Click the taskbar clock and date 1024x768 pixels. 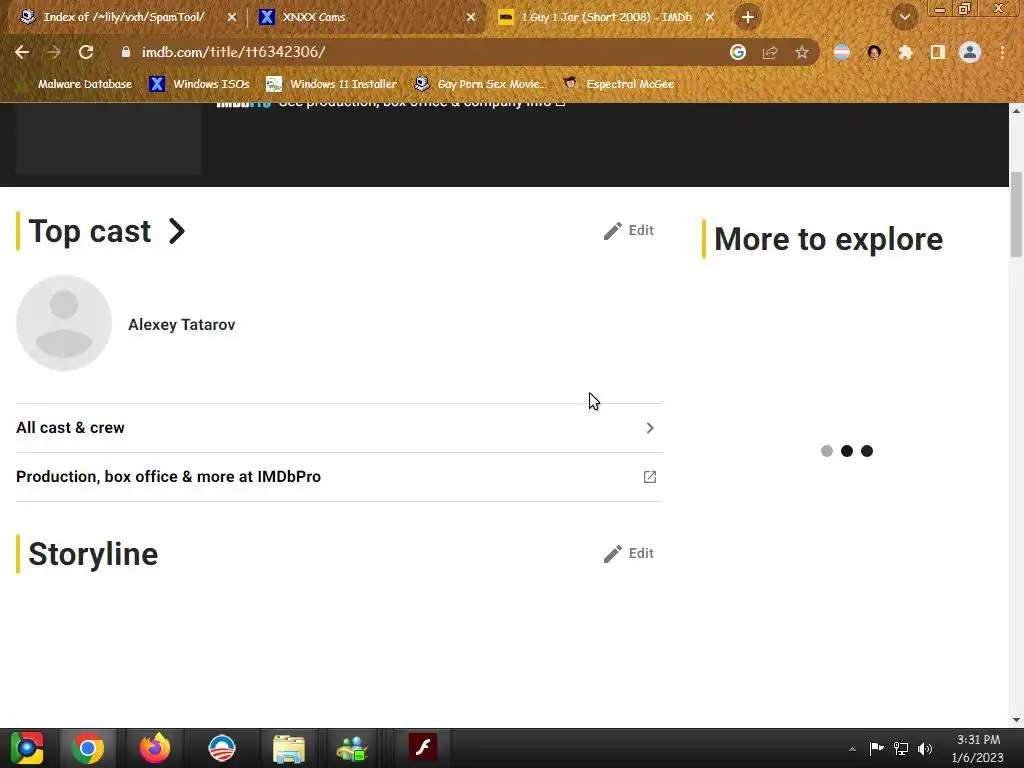click(978, 748)
